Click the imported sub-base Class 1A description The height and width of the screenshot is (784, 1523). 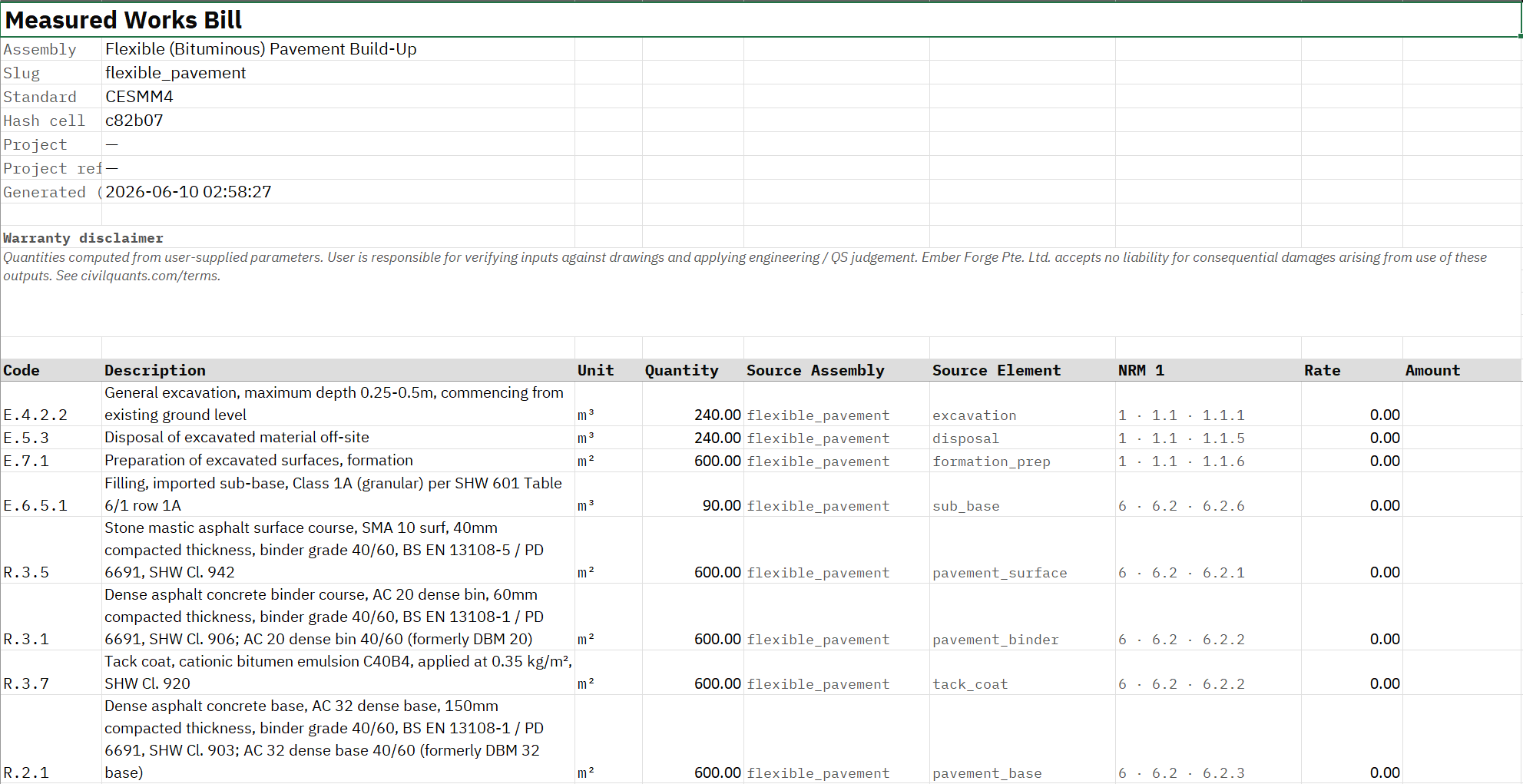tap(338, 495)
